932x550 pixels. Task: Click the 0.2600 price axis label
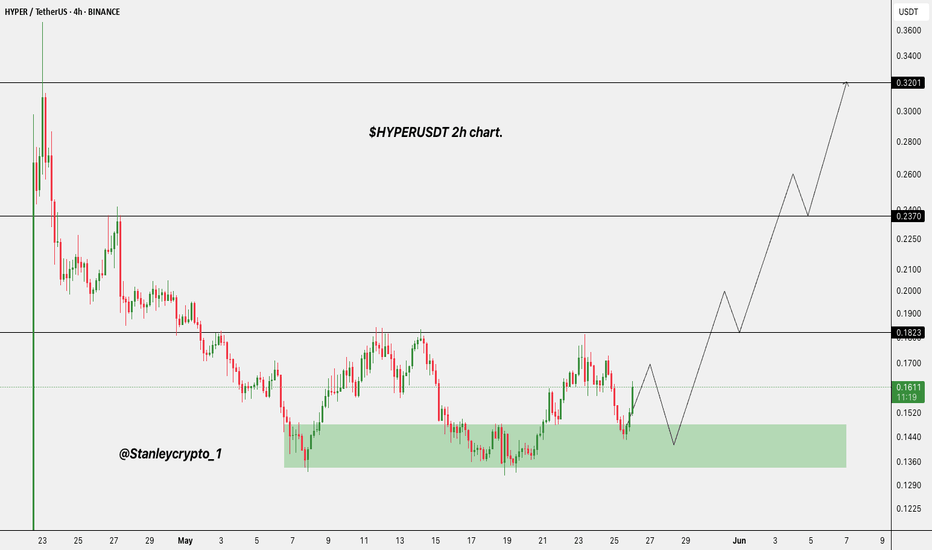(x=908, y=175)
